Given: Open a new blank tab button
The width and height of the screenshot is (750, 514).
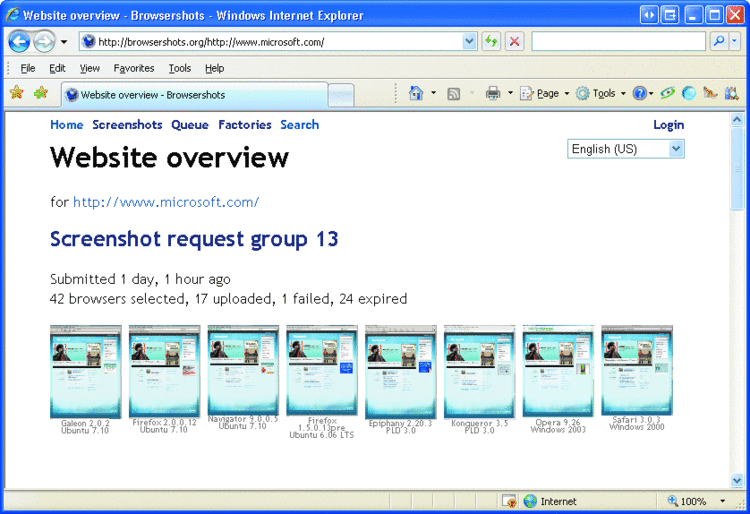Looking at the screenshot, I should point(341,95).
